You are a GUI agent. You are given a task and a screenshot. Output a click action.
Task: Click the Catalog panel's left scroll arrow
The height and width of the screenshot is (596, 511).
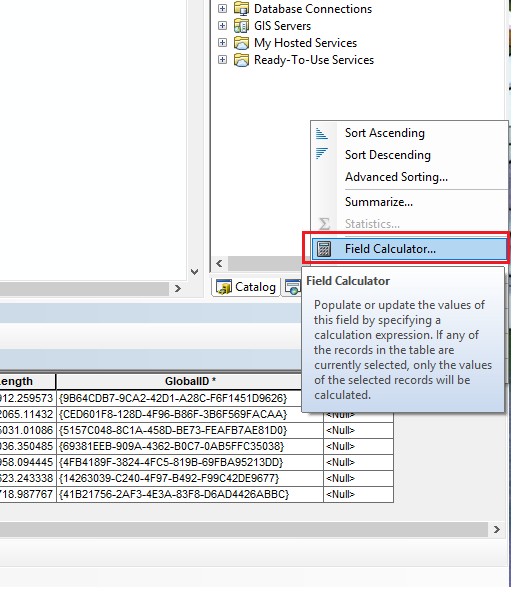tap(219, 263)
